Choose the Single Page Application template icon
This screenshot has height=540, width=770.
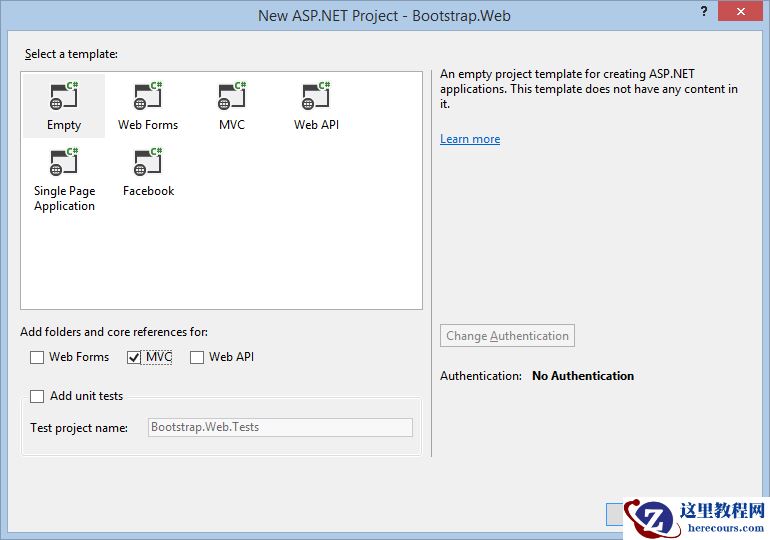(x=64, y=162)
